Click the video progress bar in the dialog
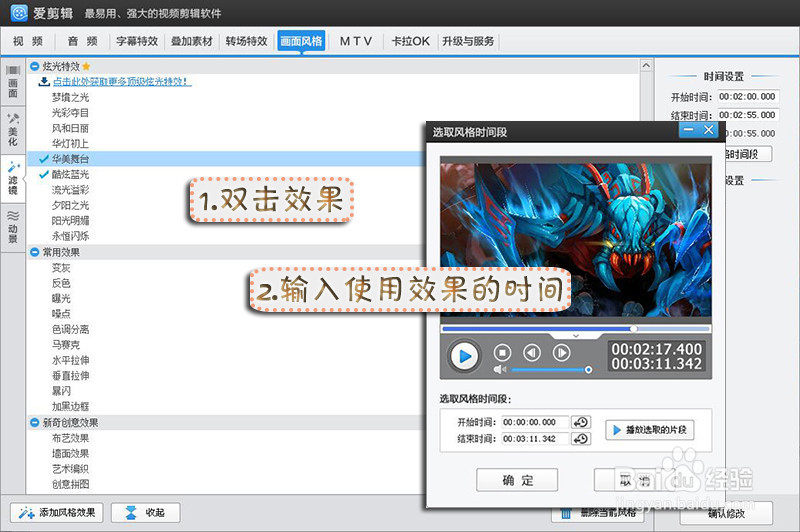The image size is (800, 532). coord(576,329)
